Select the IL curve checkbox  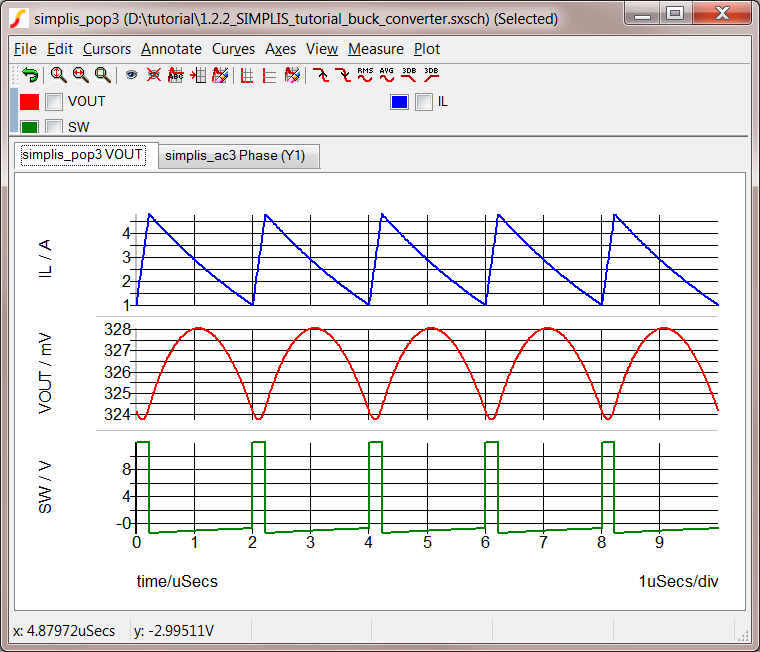424,101
